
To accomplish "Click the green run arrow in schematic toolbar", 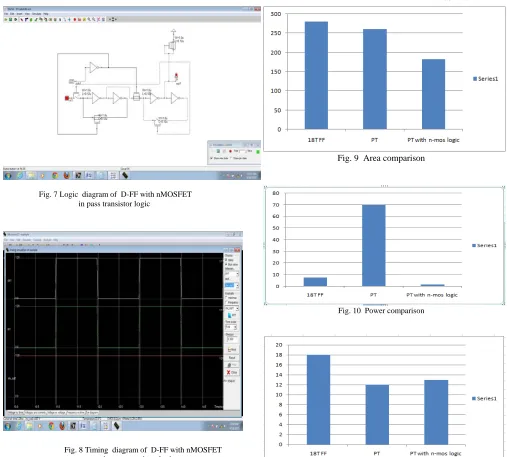I will tap(16, 20).
